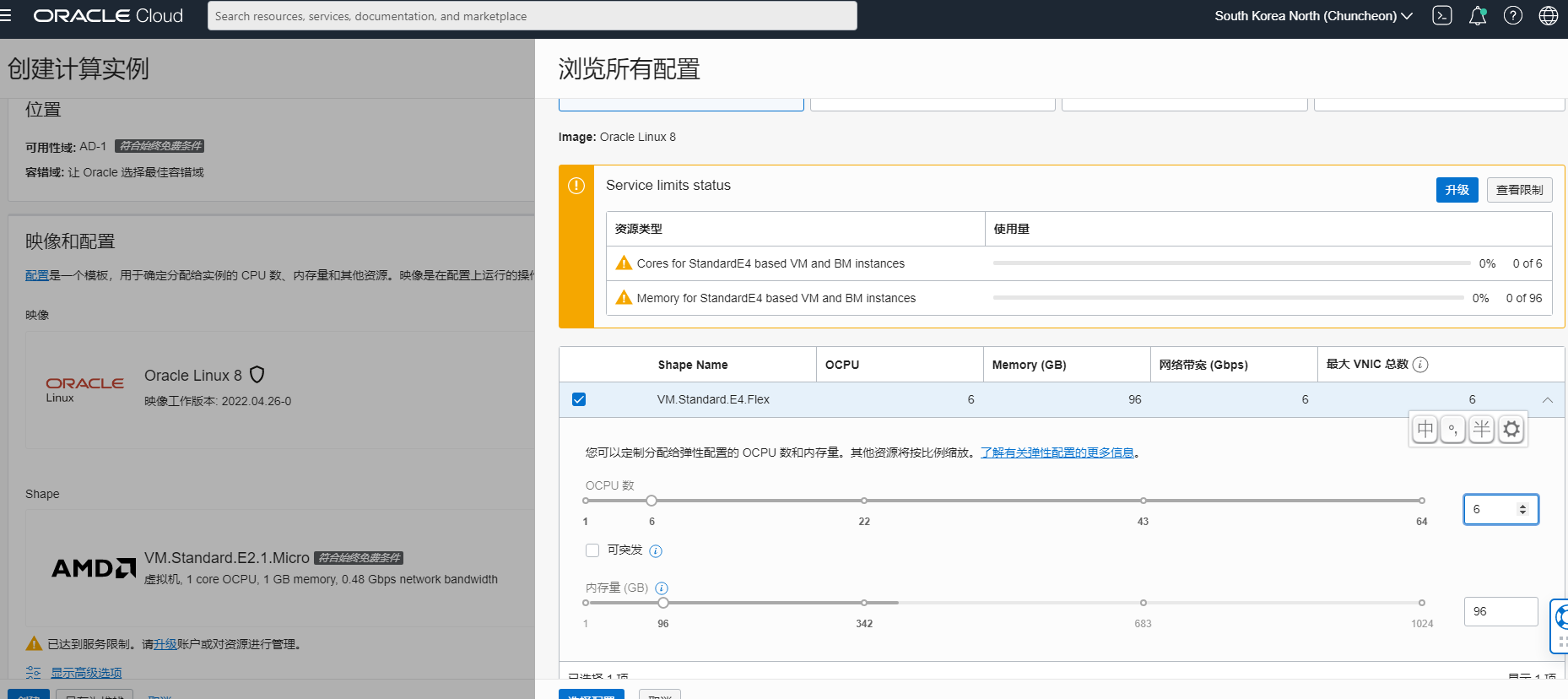Click the Oracle Cloud logo
The height and width of the screenshot is (699, 1568).
(108, 16)
